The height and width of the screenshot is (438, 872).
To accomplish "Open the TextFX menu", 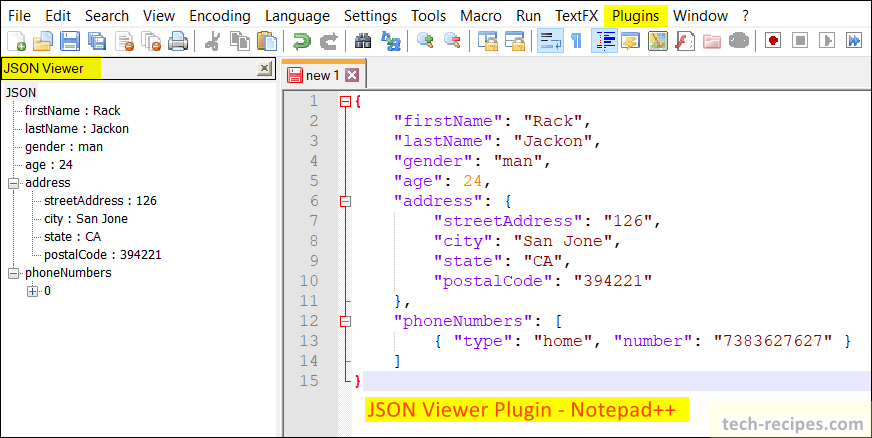I will (x=576, y=16).
